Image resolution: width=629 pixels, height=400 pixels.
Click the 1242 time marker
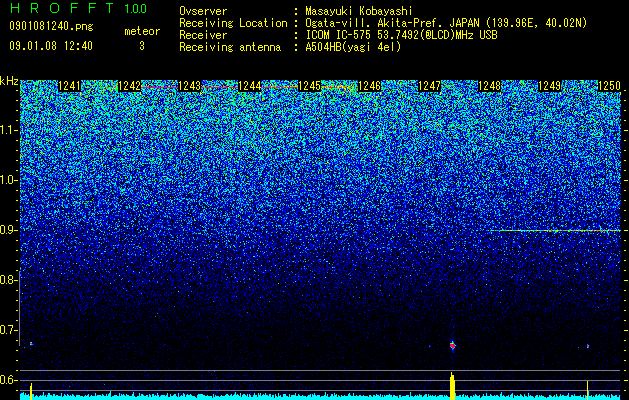point(129,86)
